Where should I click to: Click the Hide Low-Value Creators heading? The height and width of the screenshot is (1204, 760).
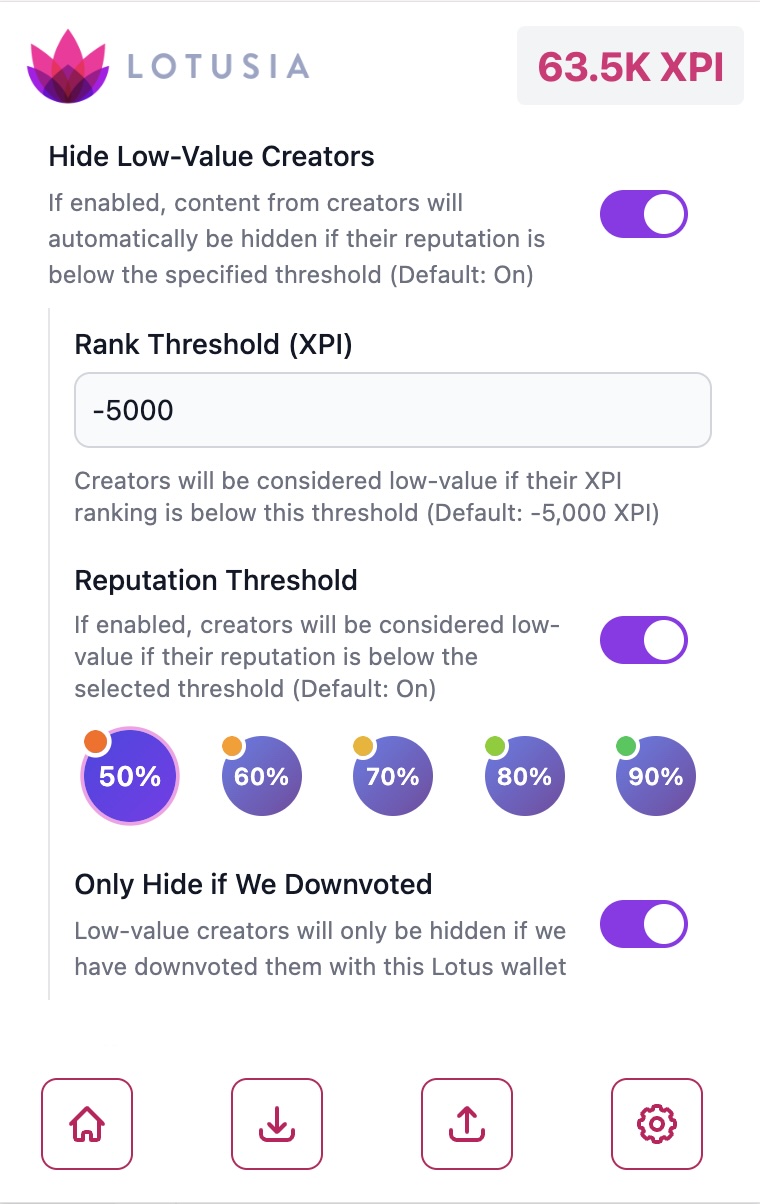210,157
